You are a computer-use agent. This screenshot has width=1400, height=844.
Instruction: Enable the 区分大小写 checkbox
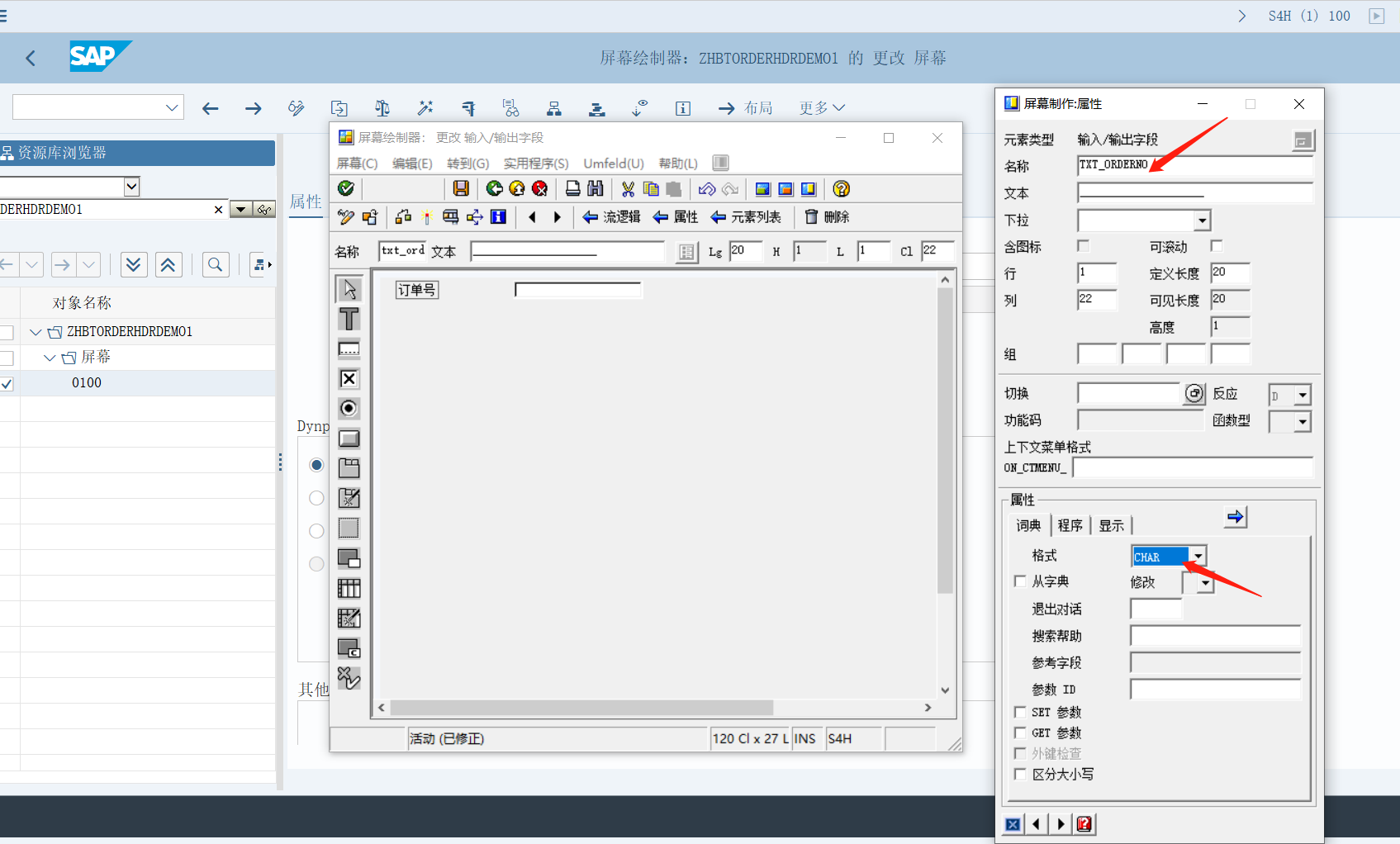1020,774
